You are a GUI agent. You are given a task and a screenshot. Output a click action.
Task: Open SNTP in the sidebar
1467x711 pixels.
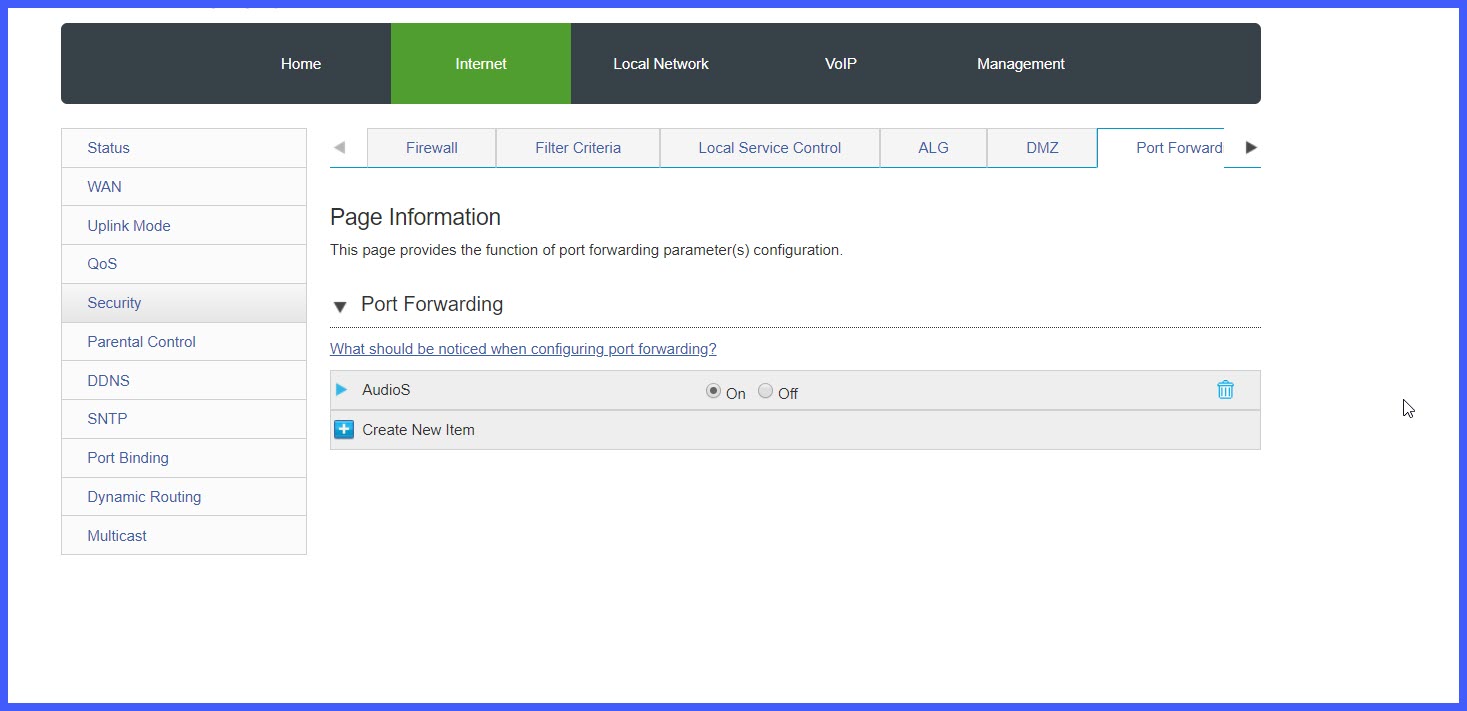click(x=184, y=419)
